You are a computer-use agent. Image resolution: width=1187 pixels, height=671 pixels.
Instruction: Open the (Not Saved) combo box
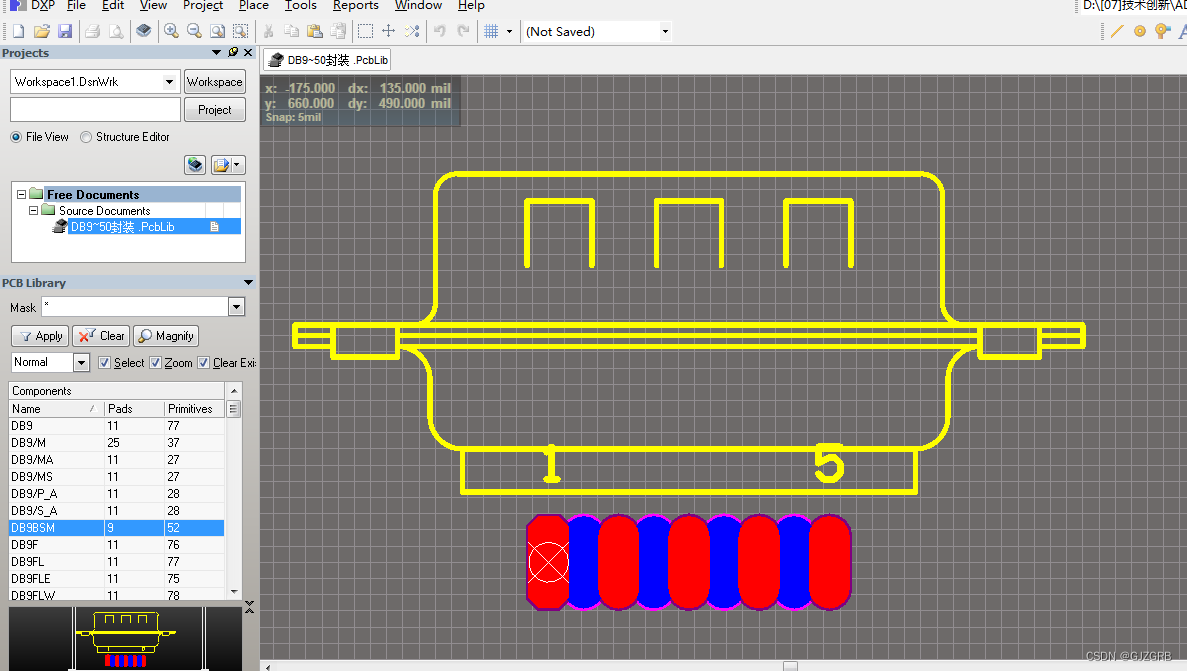click(597, 31)
